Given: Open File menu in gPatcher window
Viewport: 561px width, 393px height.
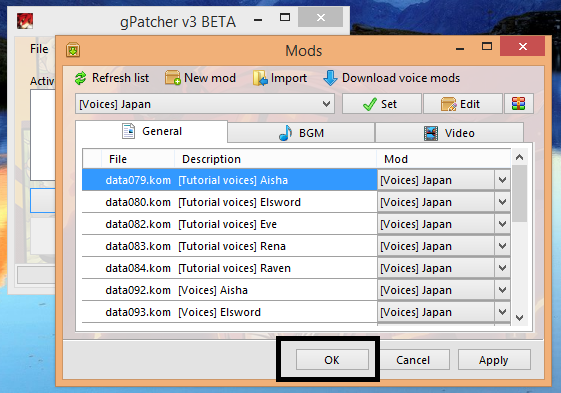Looking at the screenshot, I should (39, 49).
